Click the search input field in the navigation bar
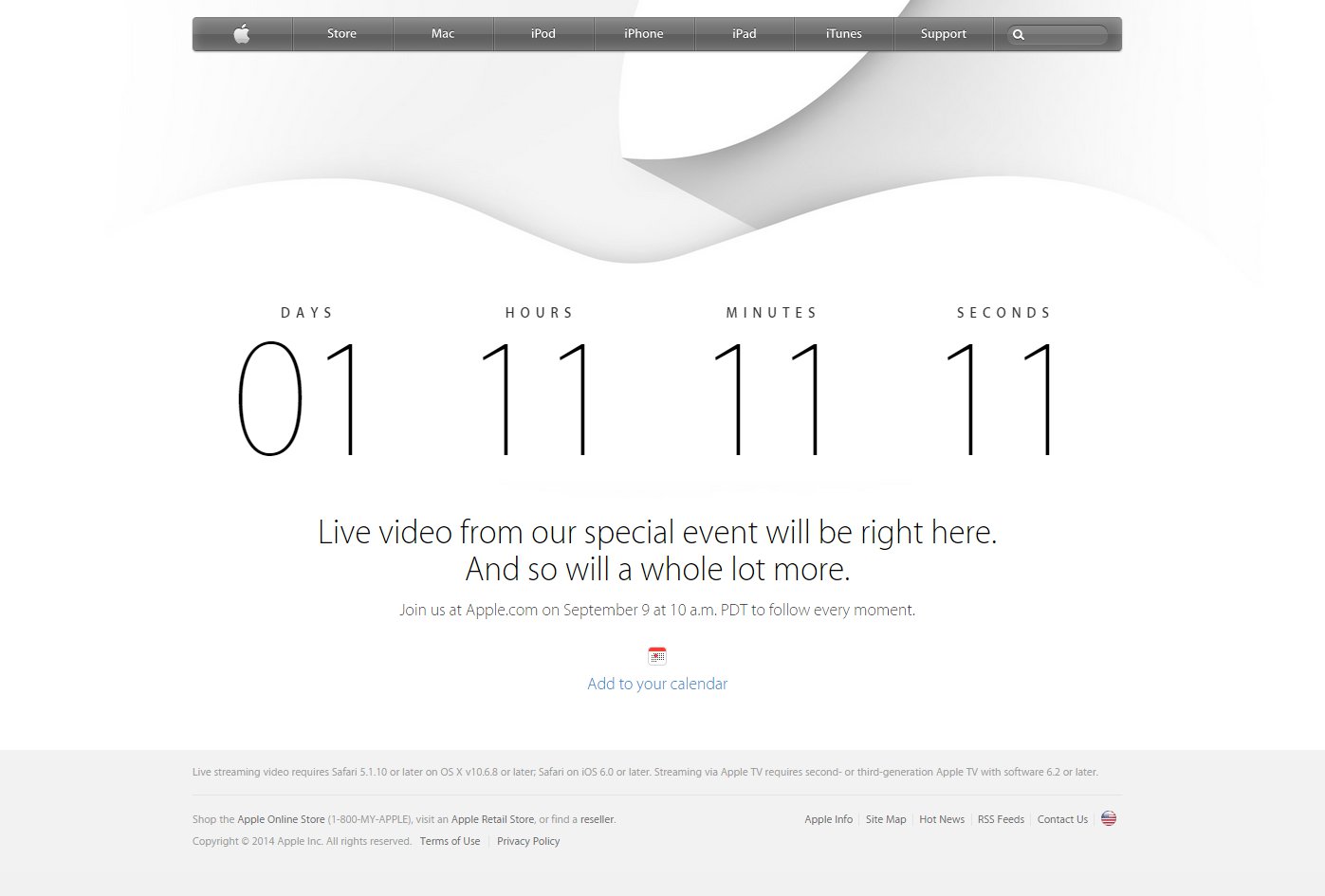 tap(1058, 35)
